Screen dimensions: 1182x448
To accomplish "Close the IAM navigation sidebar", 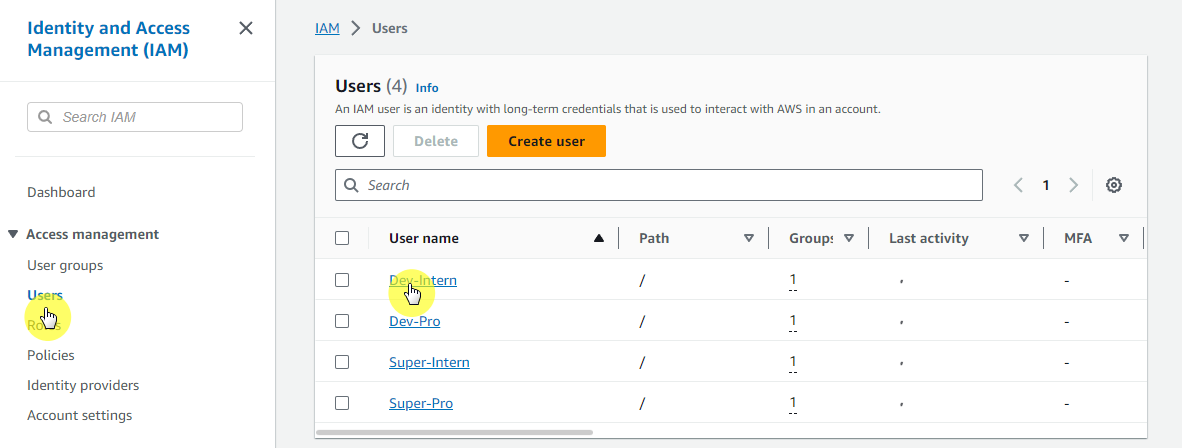I will (x=246, y=29).
